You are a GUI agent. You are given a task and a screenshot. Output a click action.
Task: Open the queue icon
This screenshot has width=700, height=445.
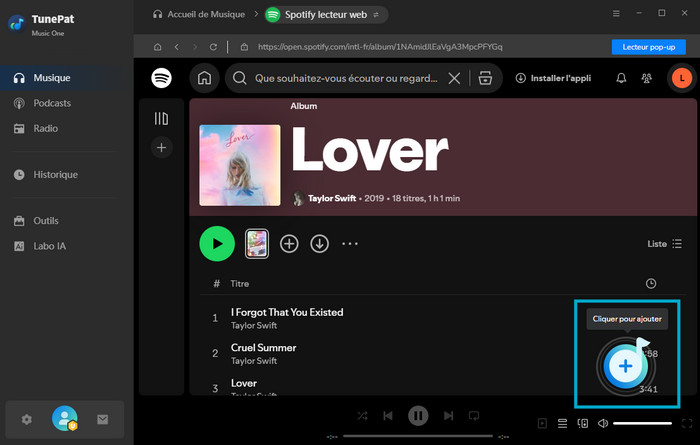point(562,423)
